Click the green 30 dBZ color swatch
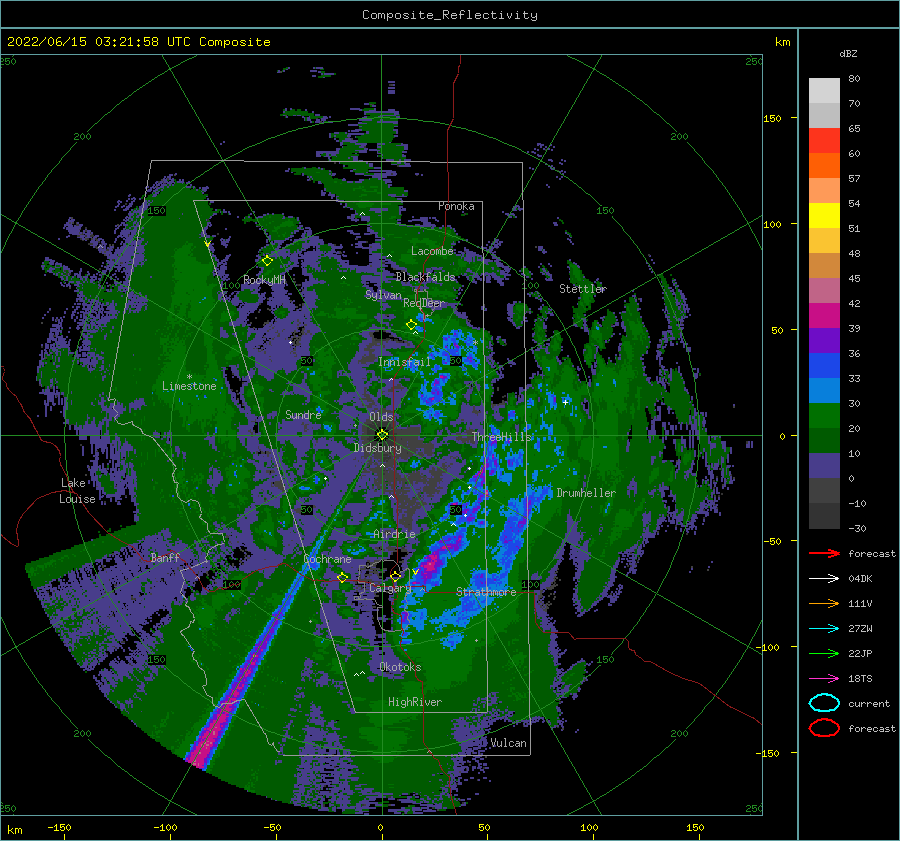This screenshot has width=900, height=841. tap(824, 416)
